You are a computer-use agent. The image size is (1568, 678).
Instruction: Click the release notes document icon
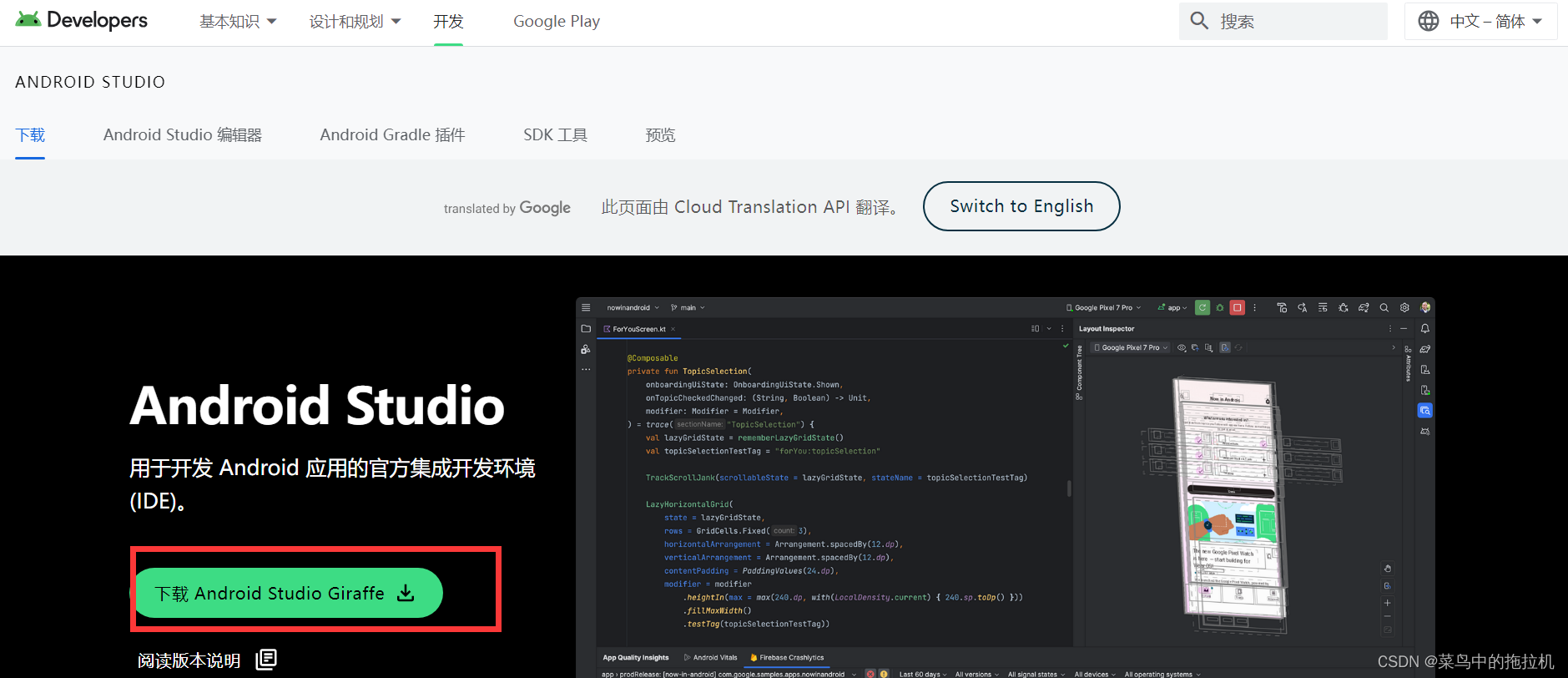266,660
